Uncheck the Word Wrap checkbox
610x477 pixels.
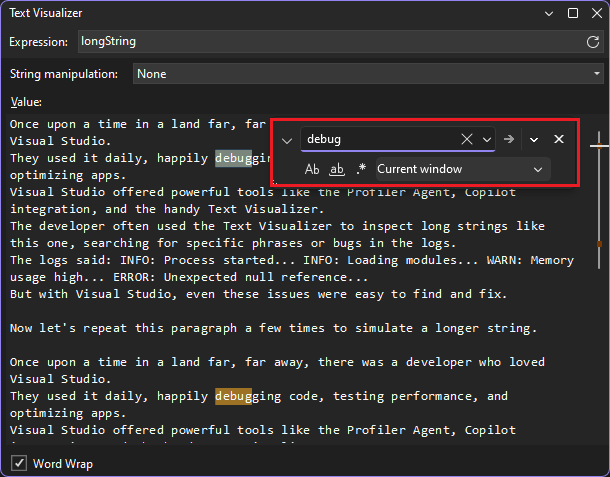coord(19,463)
